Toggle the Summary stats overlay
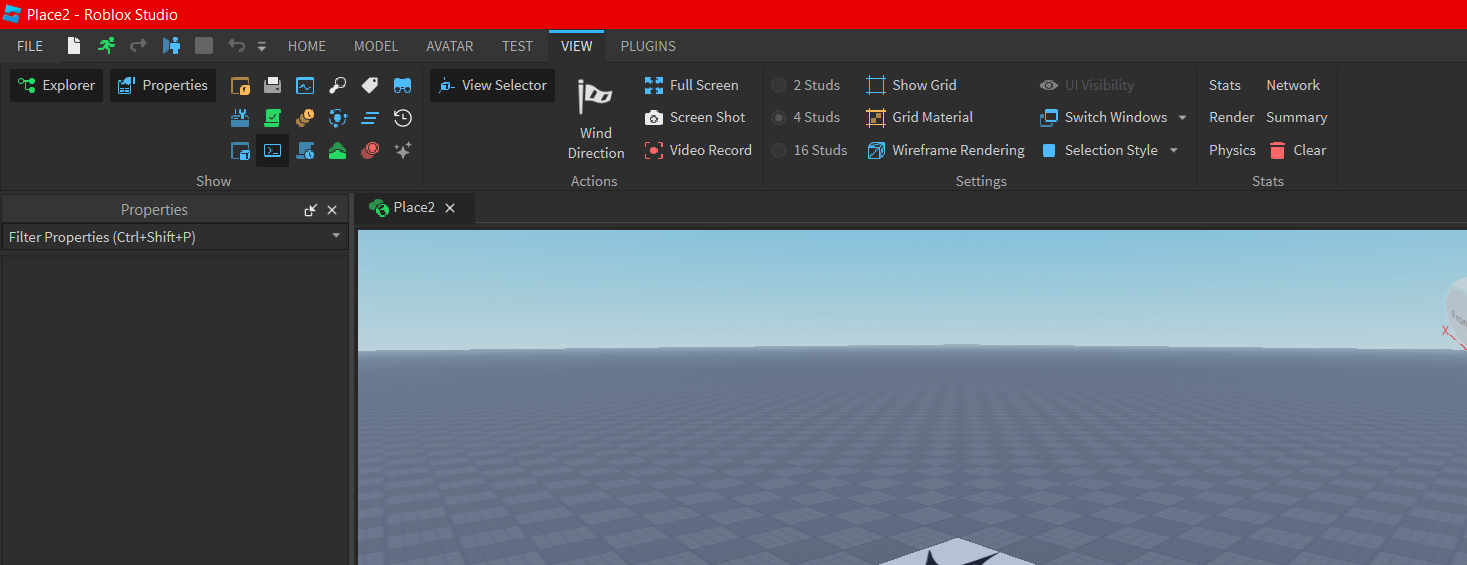 tap(1296, 118)
